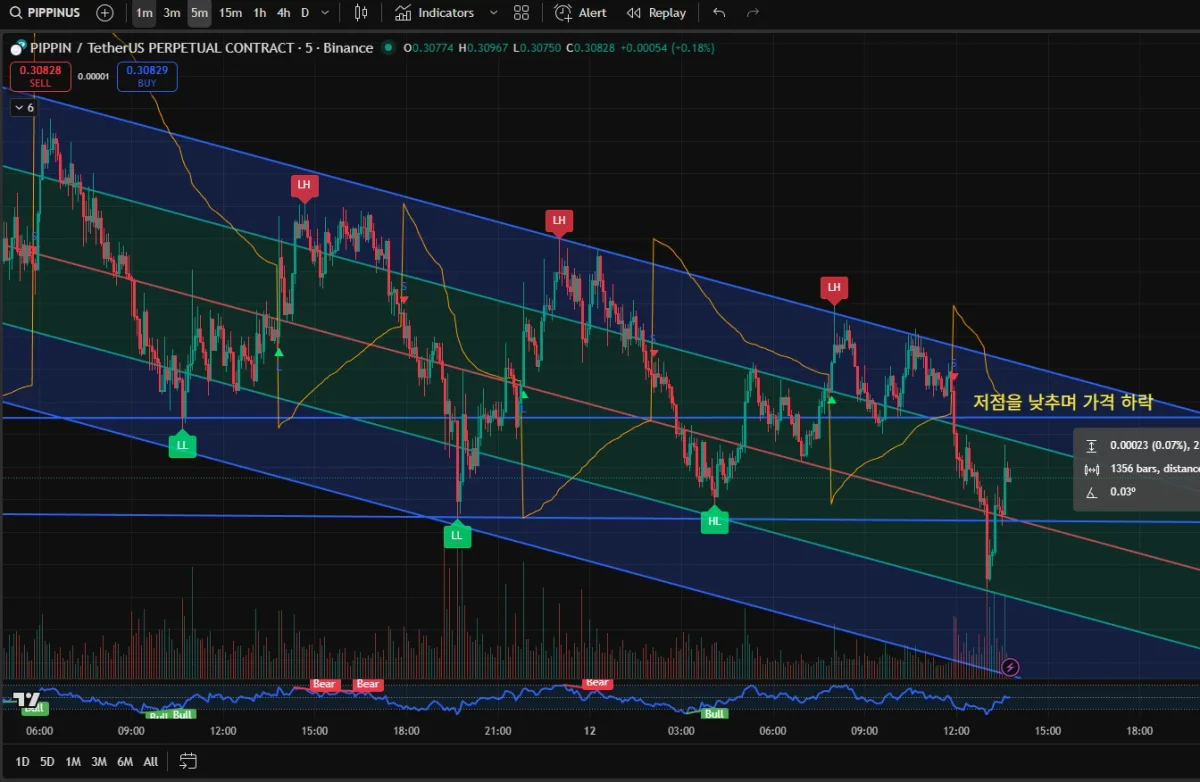Click the TradingView logo
The image size is (1200, 782).
27,699
